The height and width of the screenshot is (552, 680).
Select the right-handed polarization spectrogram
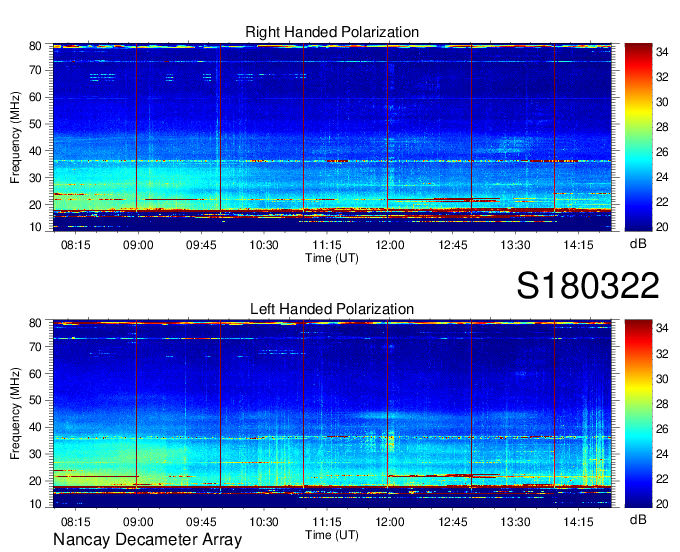[332, 137]
